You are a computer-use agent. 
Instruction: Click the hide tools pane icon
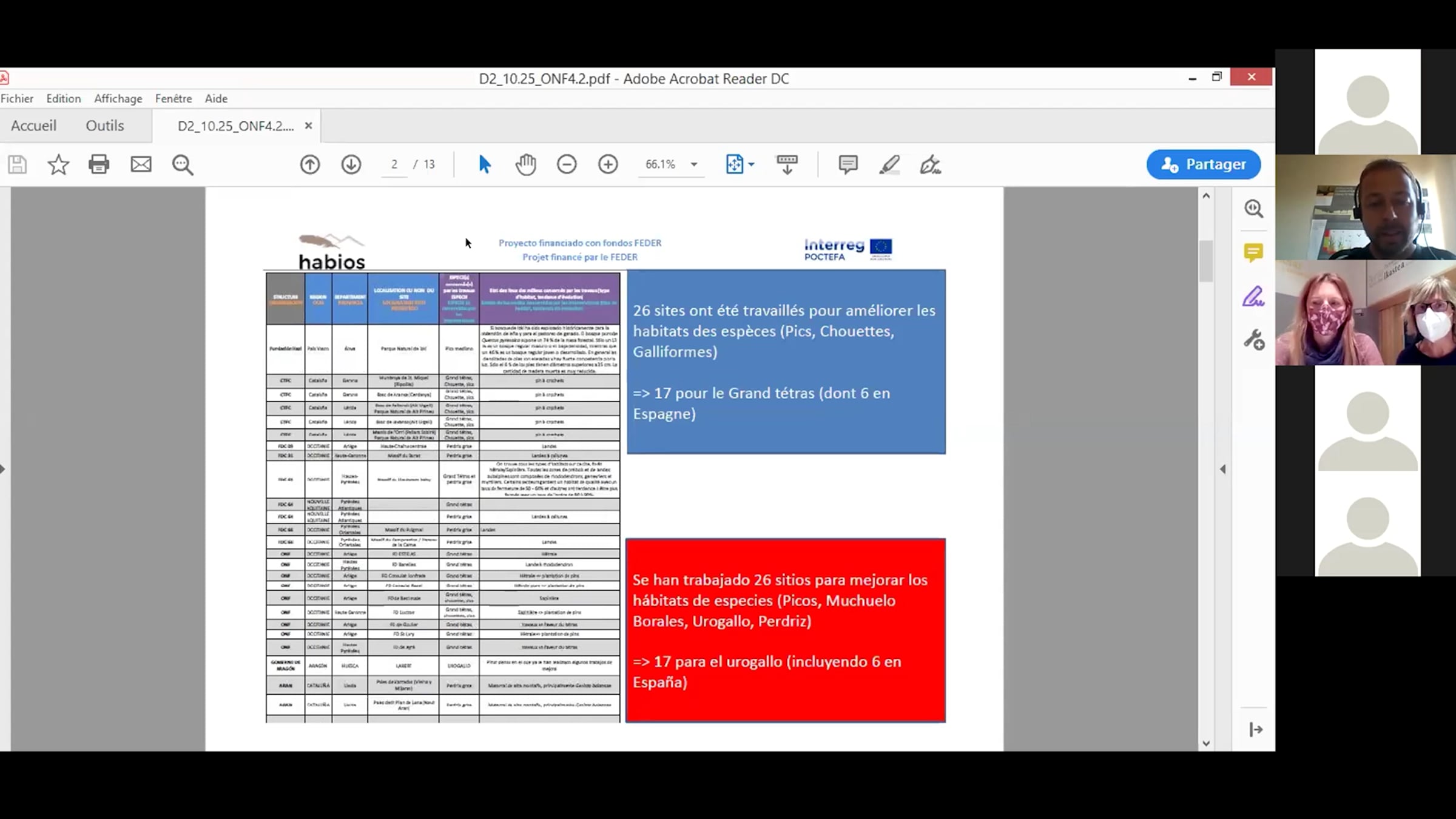pyautogui.click(x=1255, y=729)
